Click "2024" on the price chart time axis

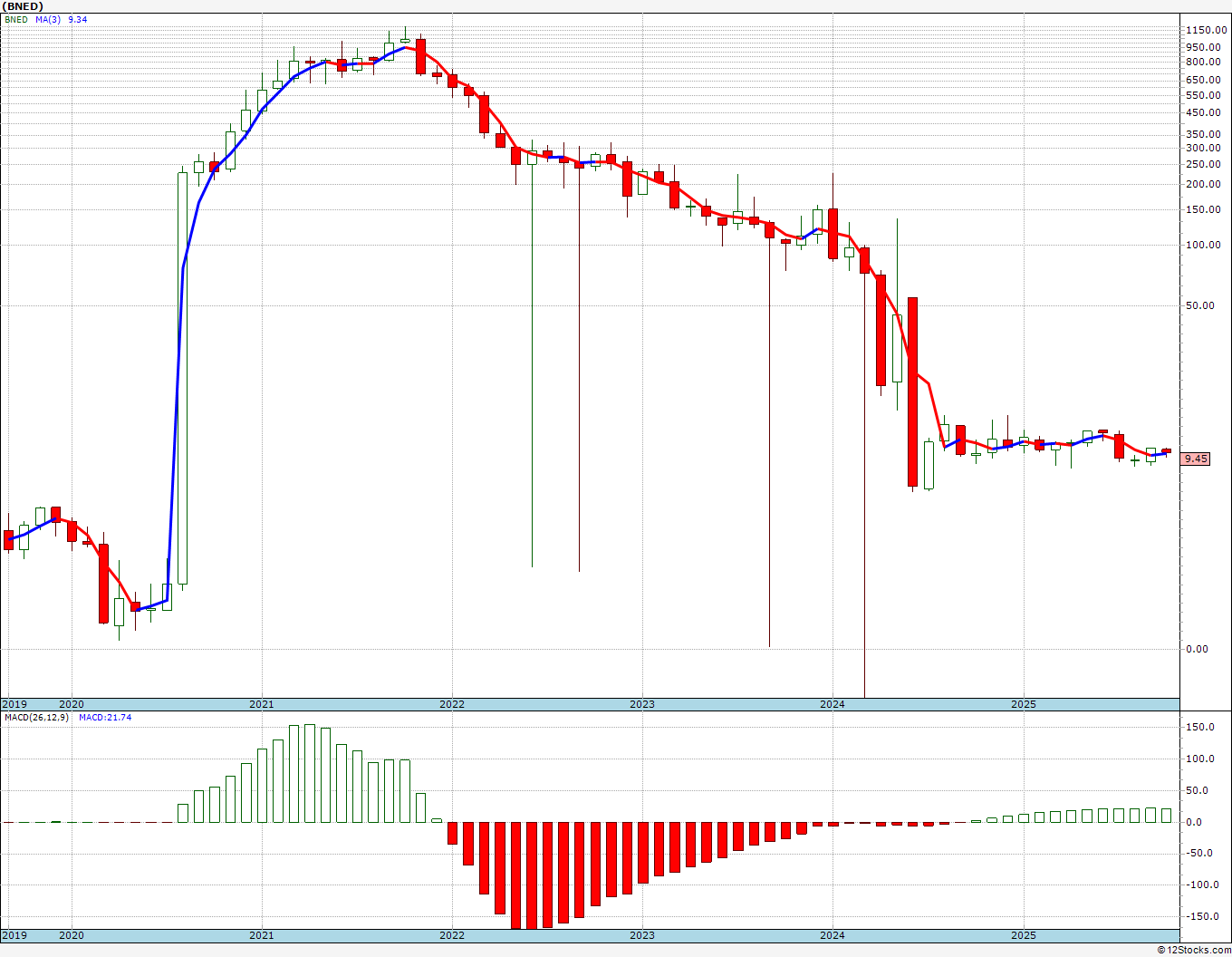(x=833, y=704)
